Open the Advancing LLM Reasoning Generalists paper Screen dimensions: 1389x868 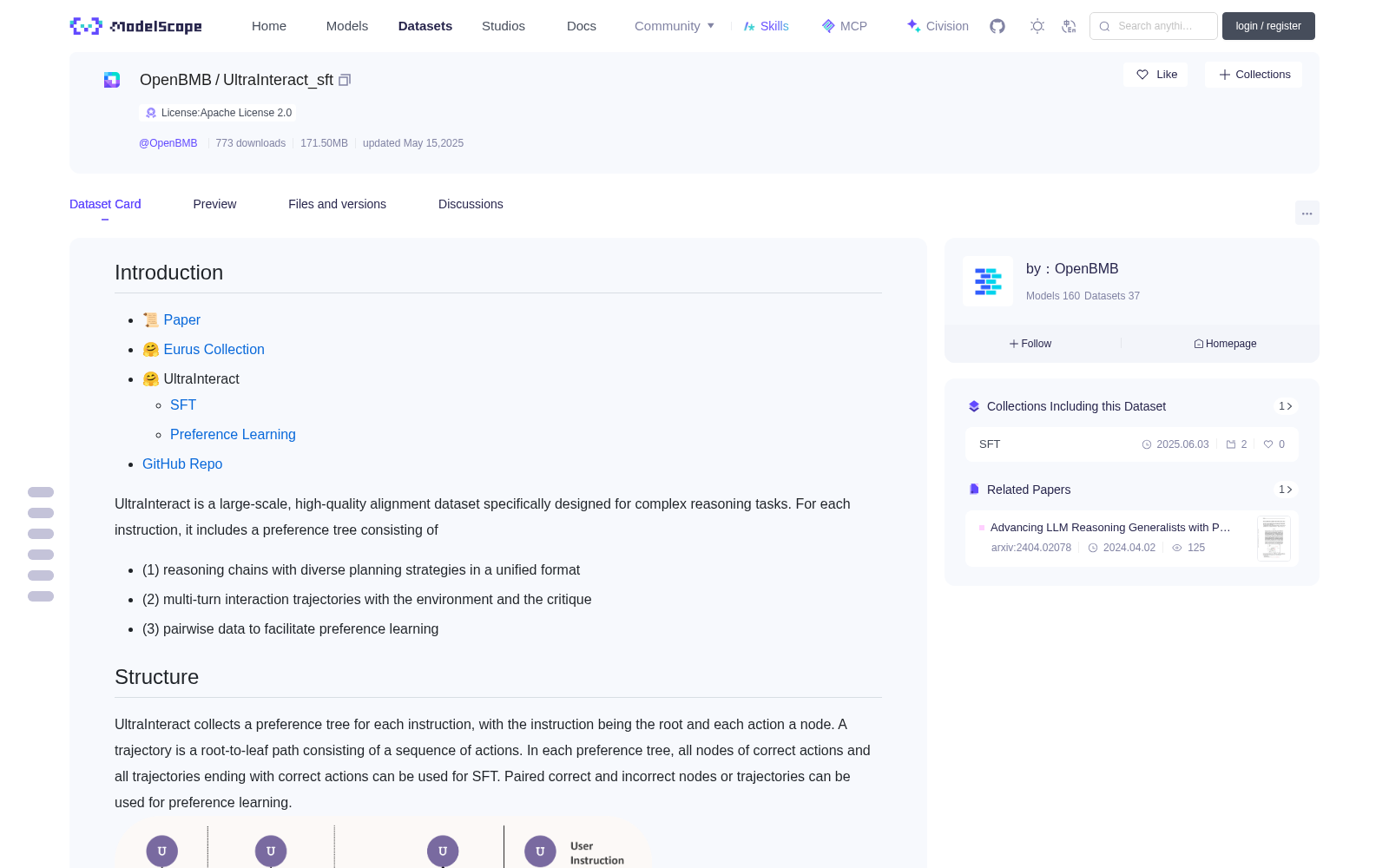(1110, 527)
